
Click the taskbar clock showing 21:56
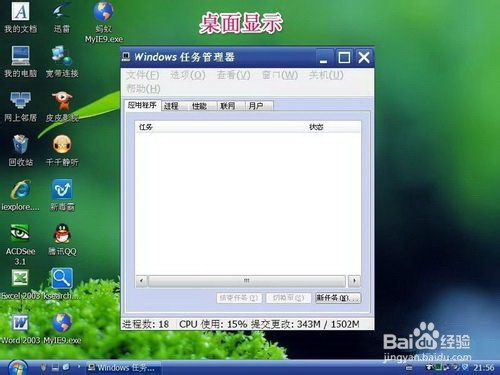tap(484, 368)
